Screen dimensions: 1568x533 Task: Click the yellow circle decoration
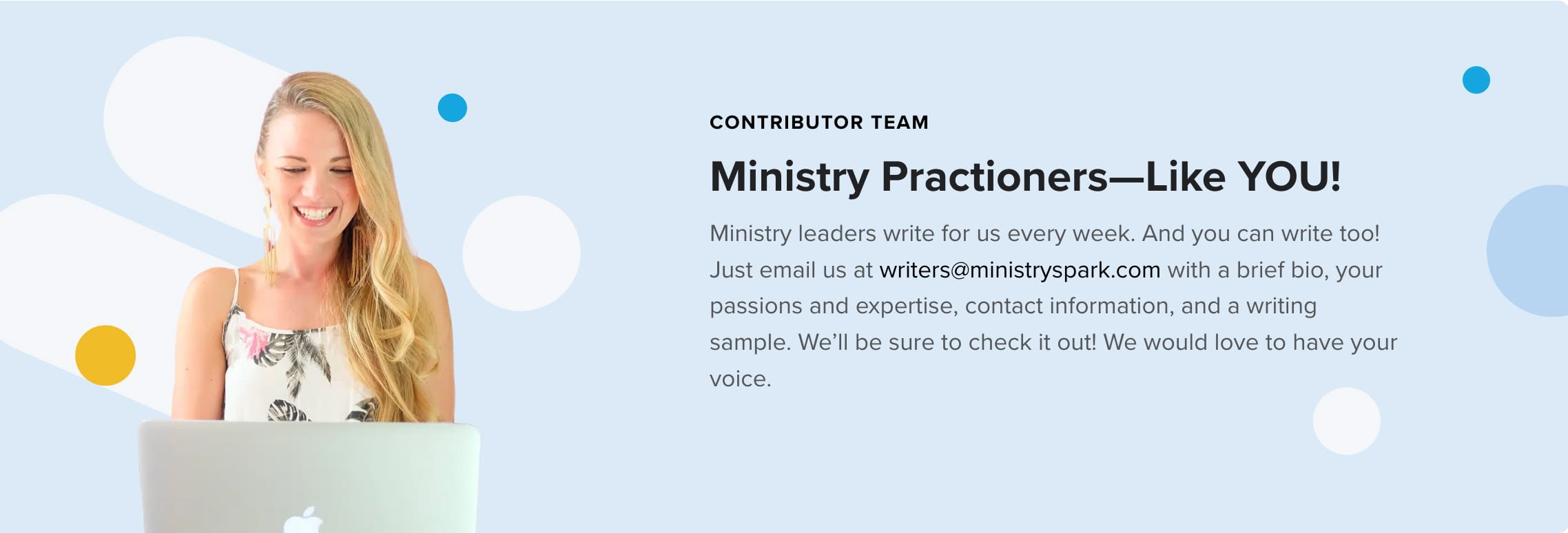[x=105, y=355]
